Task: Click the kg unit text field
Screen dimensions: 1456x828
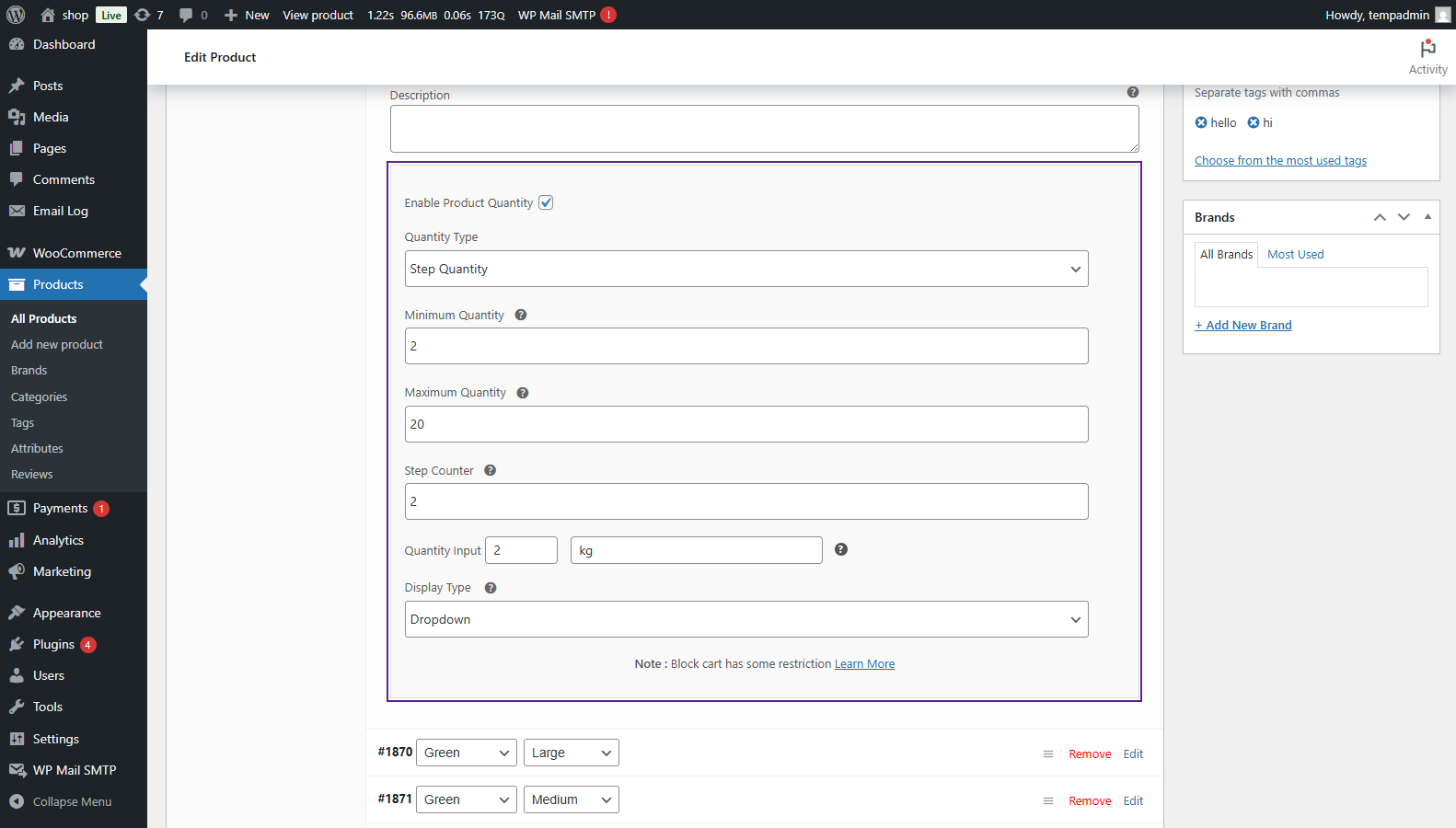Action: tap(696, 550)
